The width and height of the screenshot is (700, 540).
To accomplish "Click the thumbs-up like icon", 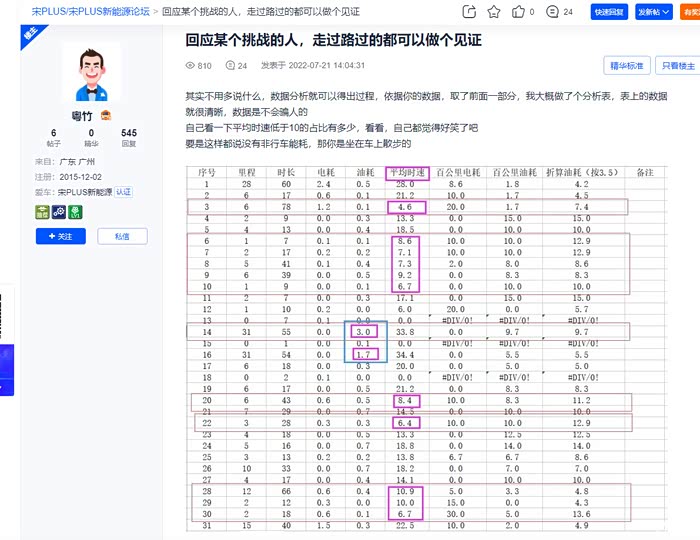I will click(x=518, y=12).
